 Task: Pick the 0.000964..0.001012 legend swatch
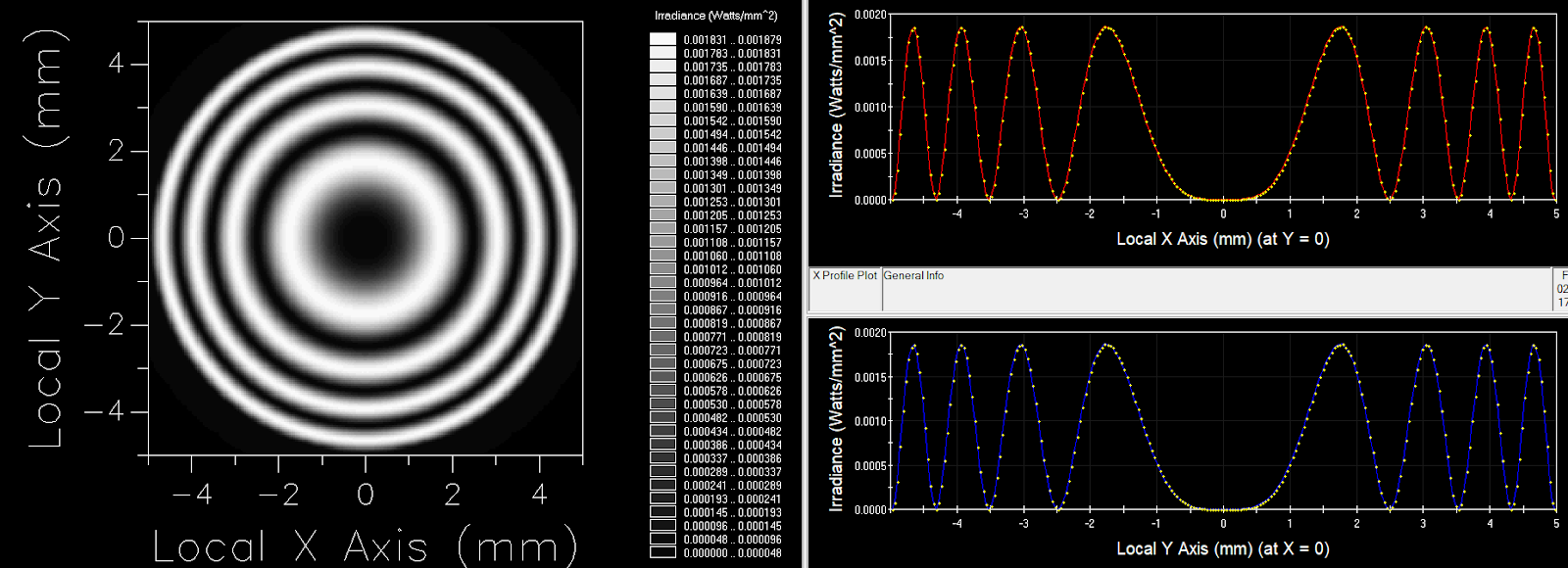tap(663, 283)
